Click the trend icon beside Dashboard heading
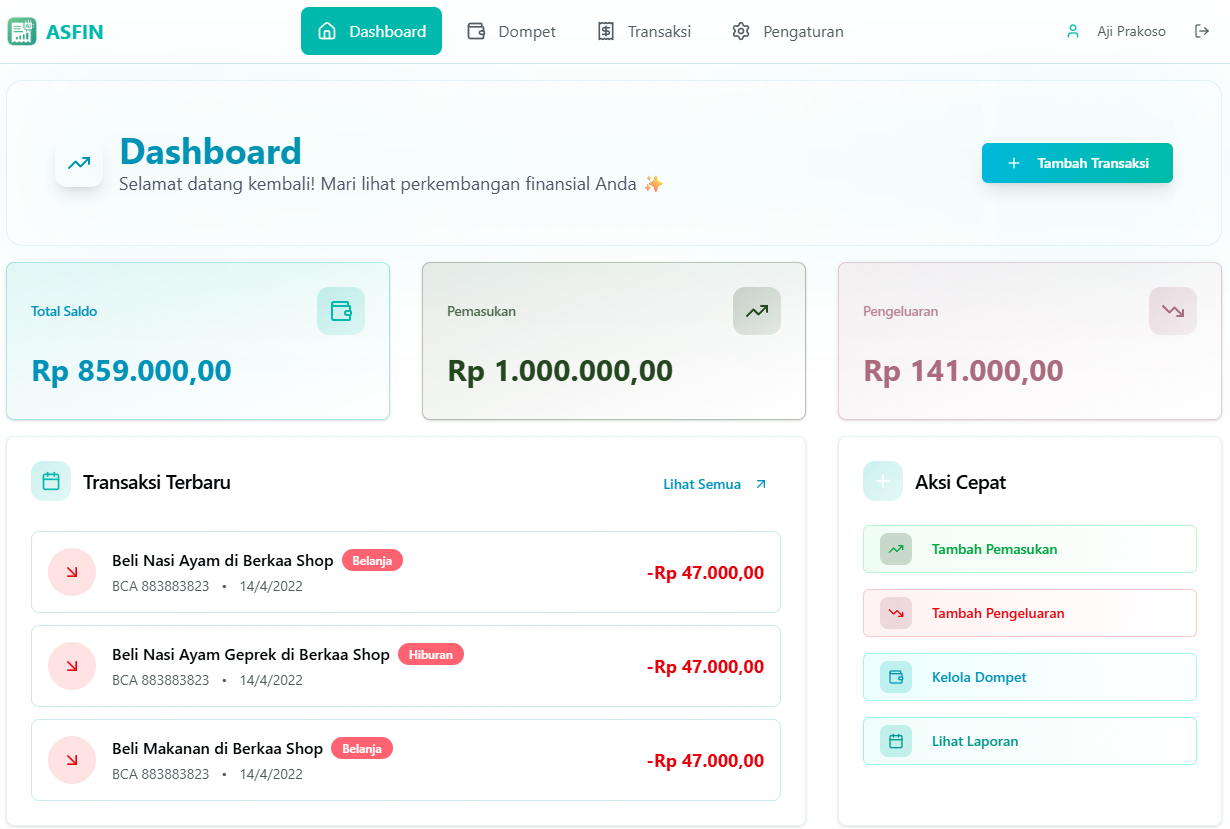This screenshot has width=1230, height=829. (x=79, y=163)
